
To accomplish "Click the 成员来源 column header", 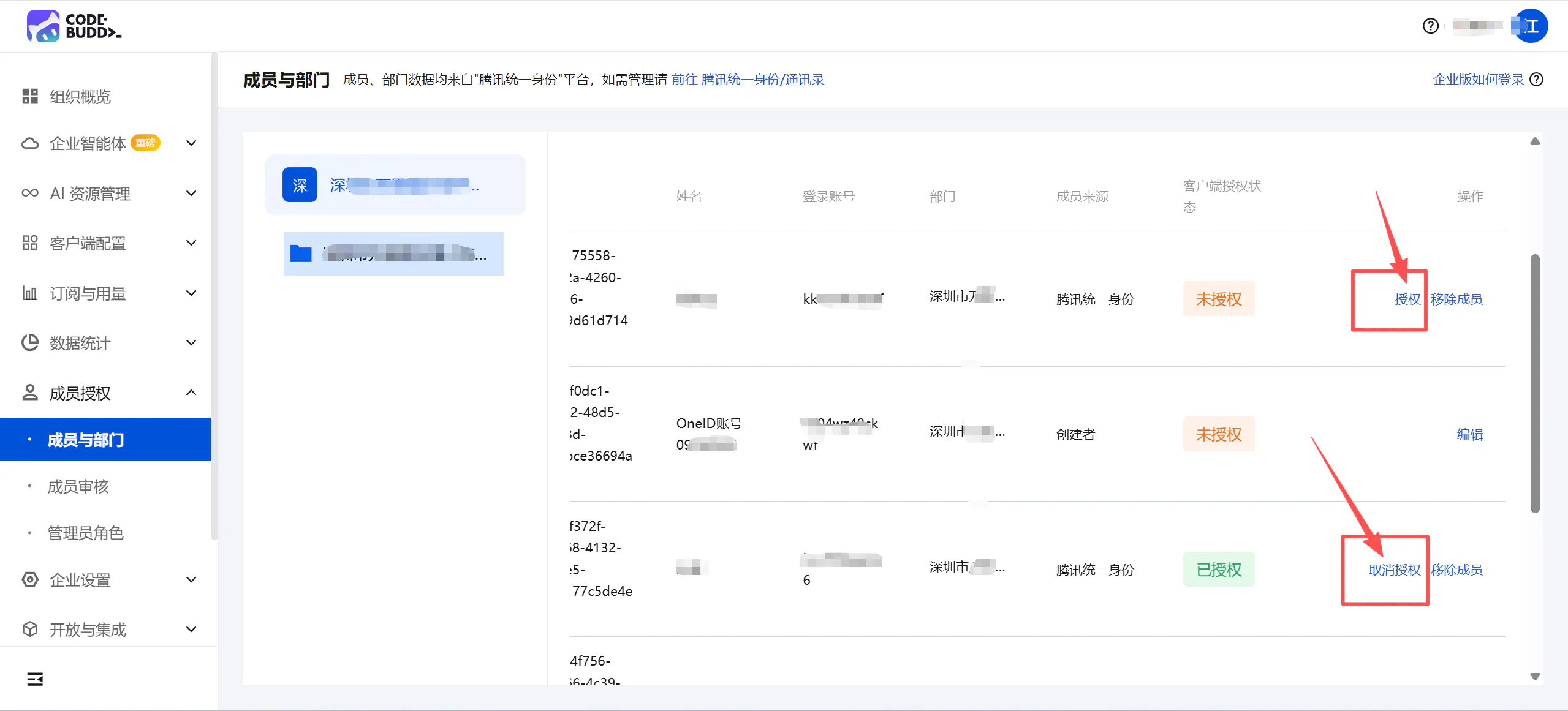I will 1082,196.
